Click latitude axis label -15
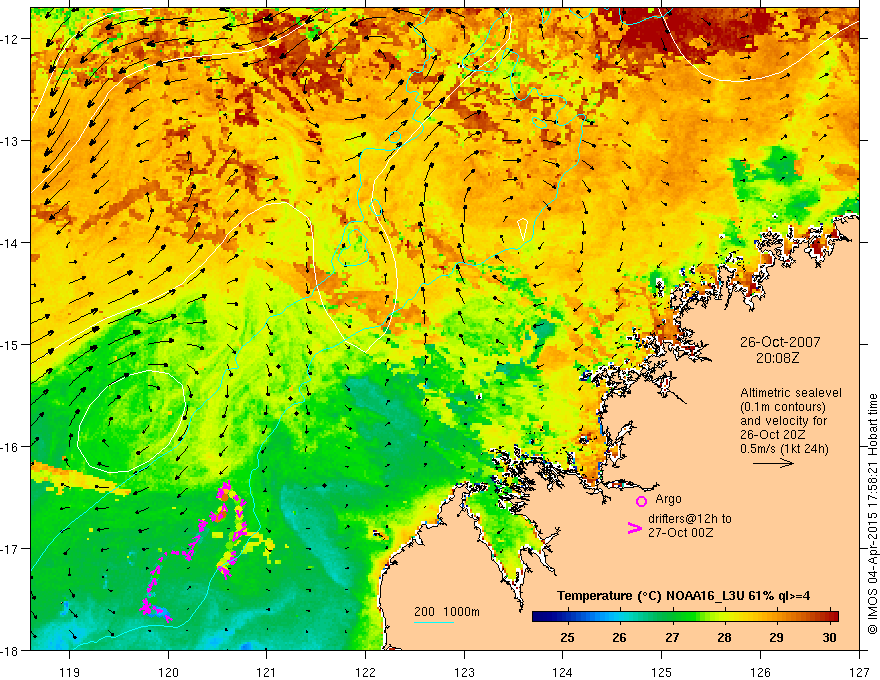880x680 pixels. pos(10,344)
